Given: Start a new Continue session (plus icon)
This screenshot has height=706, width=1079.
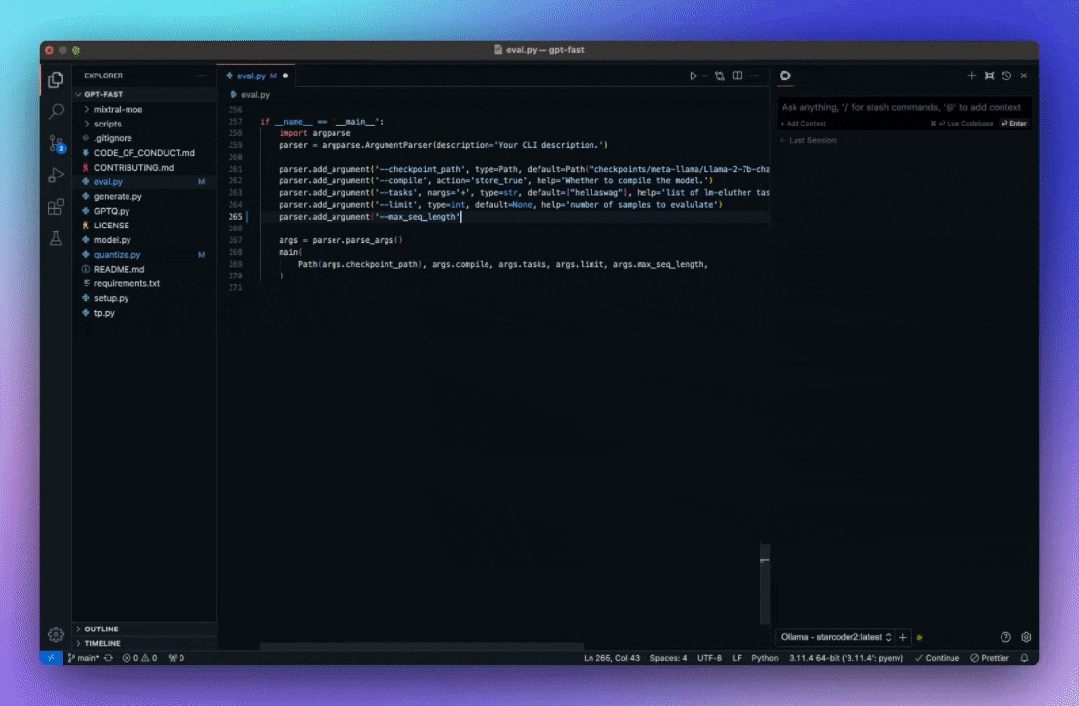Looking at the screenshot, I should 971,75.
